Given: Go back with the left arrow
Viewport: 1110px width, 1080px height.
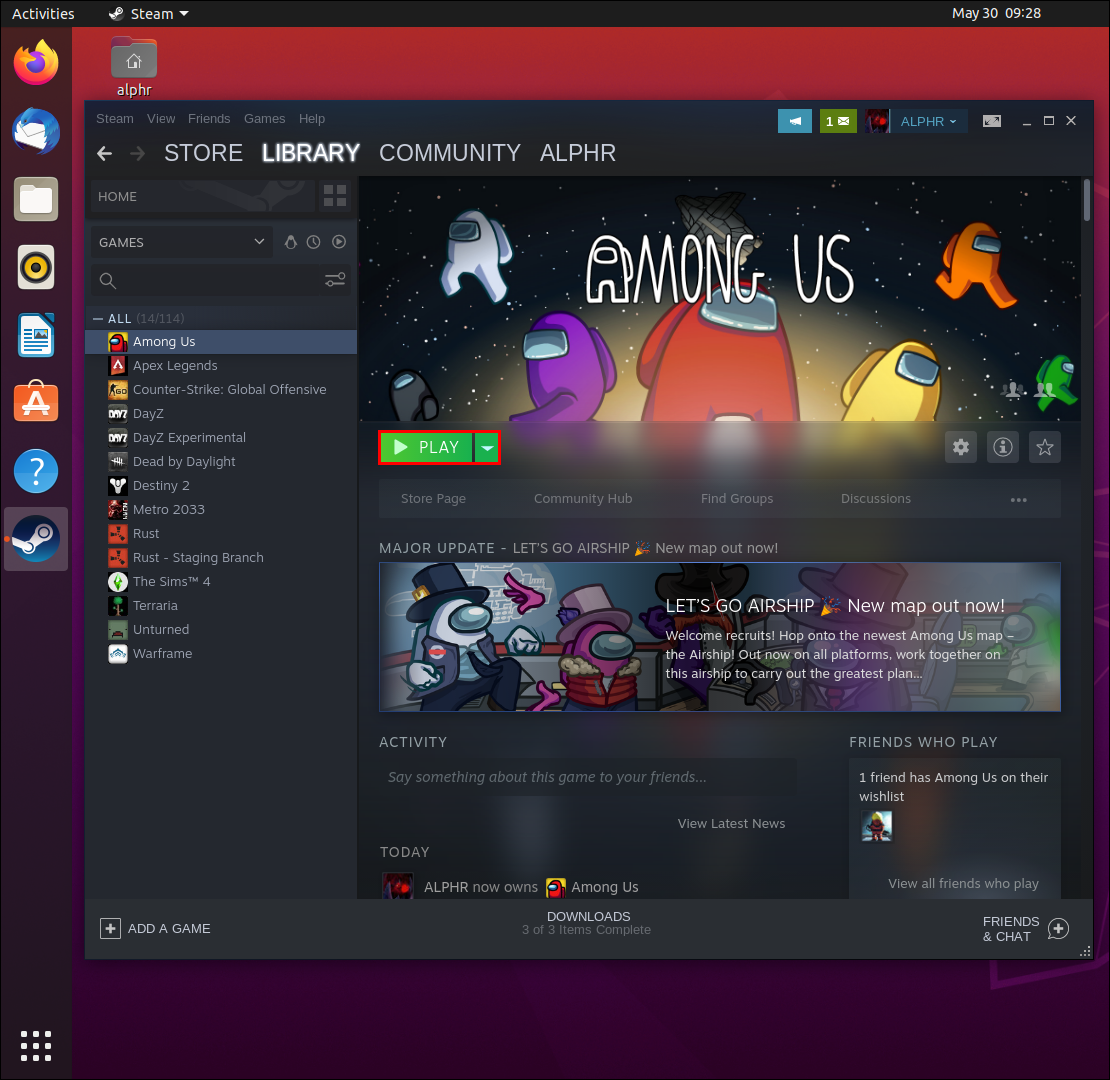Looking at the screenshot, I should [105, 154].
